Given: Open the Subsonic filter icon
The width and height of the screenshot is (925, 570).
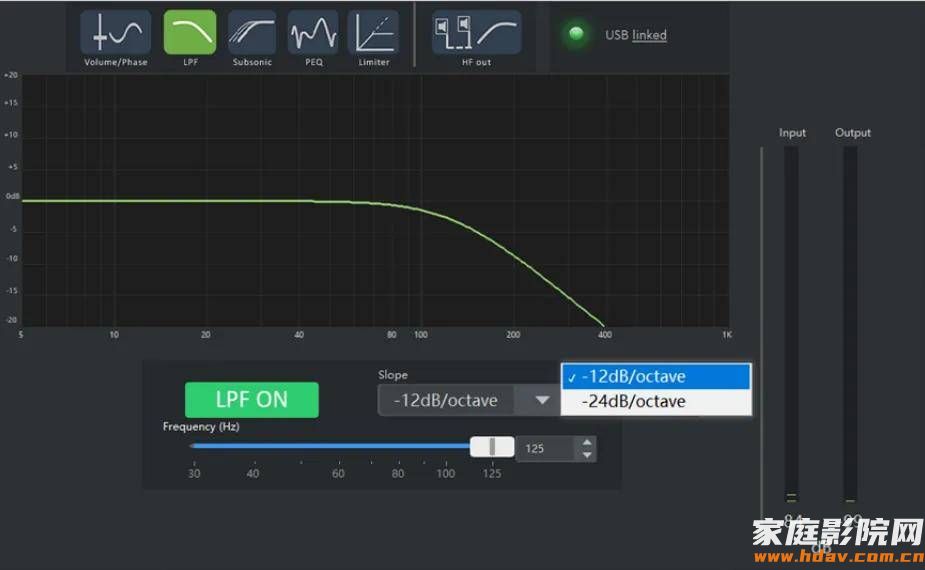Looking at the screenshot, I should pyautogui.click(x=252, y=33).
